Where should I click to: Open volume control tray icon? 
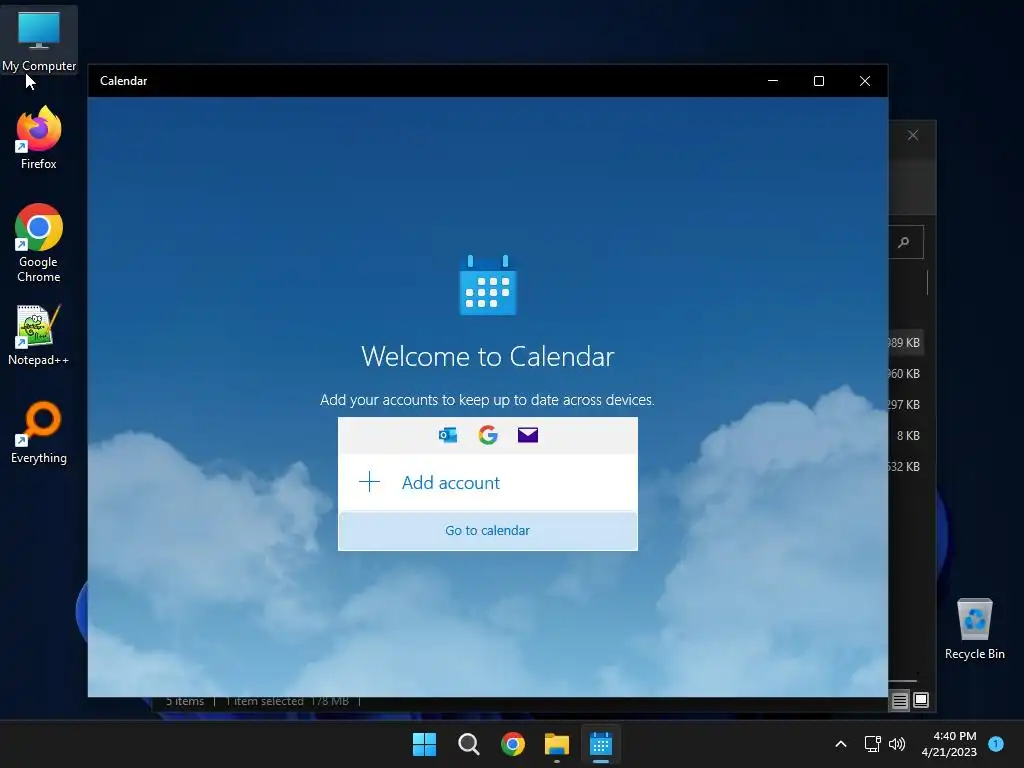coord(897,744)
